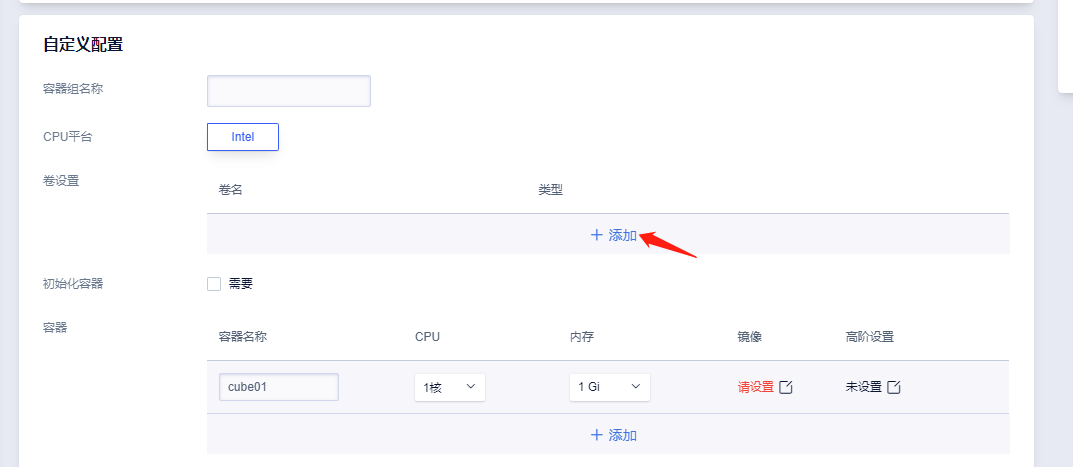Click the 高阶设置 column header
The image size is (1073, 467).
click(x=870, y=337)
